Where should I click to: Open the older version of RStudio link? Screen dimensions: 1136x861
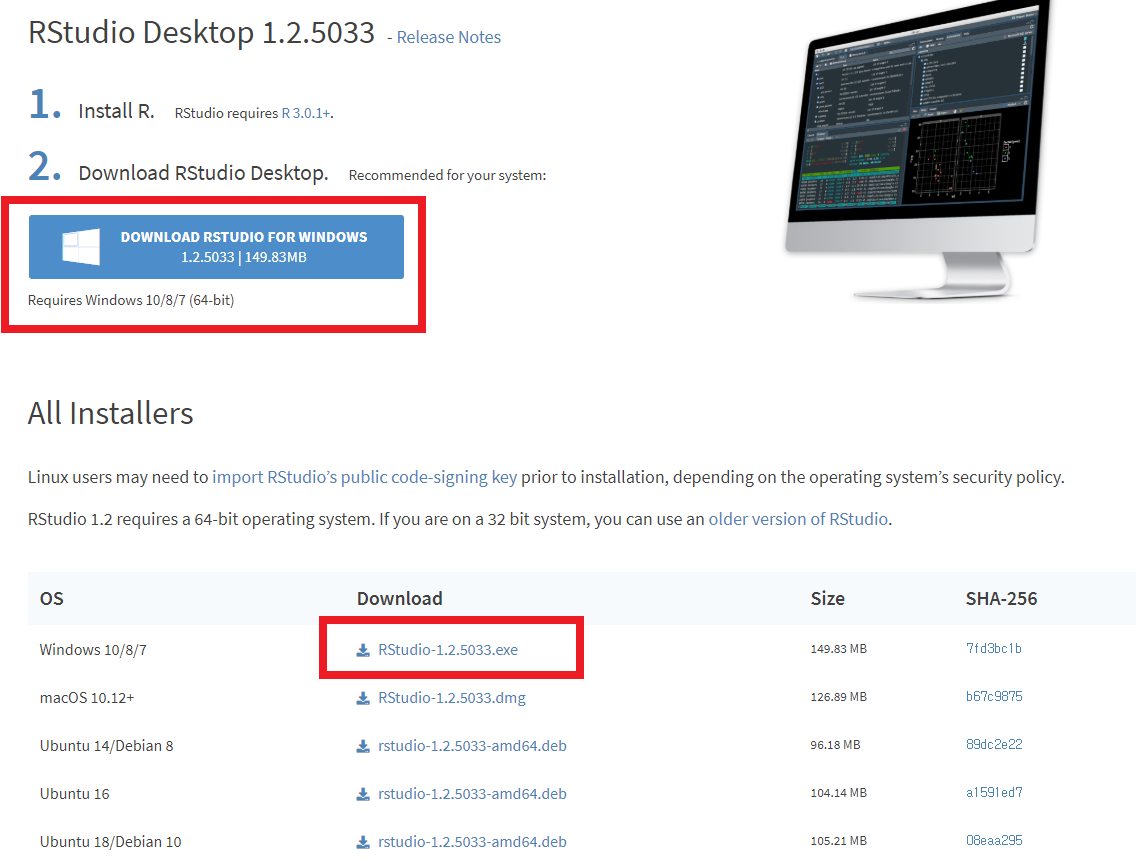798,519
